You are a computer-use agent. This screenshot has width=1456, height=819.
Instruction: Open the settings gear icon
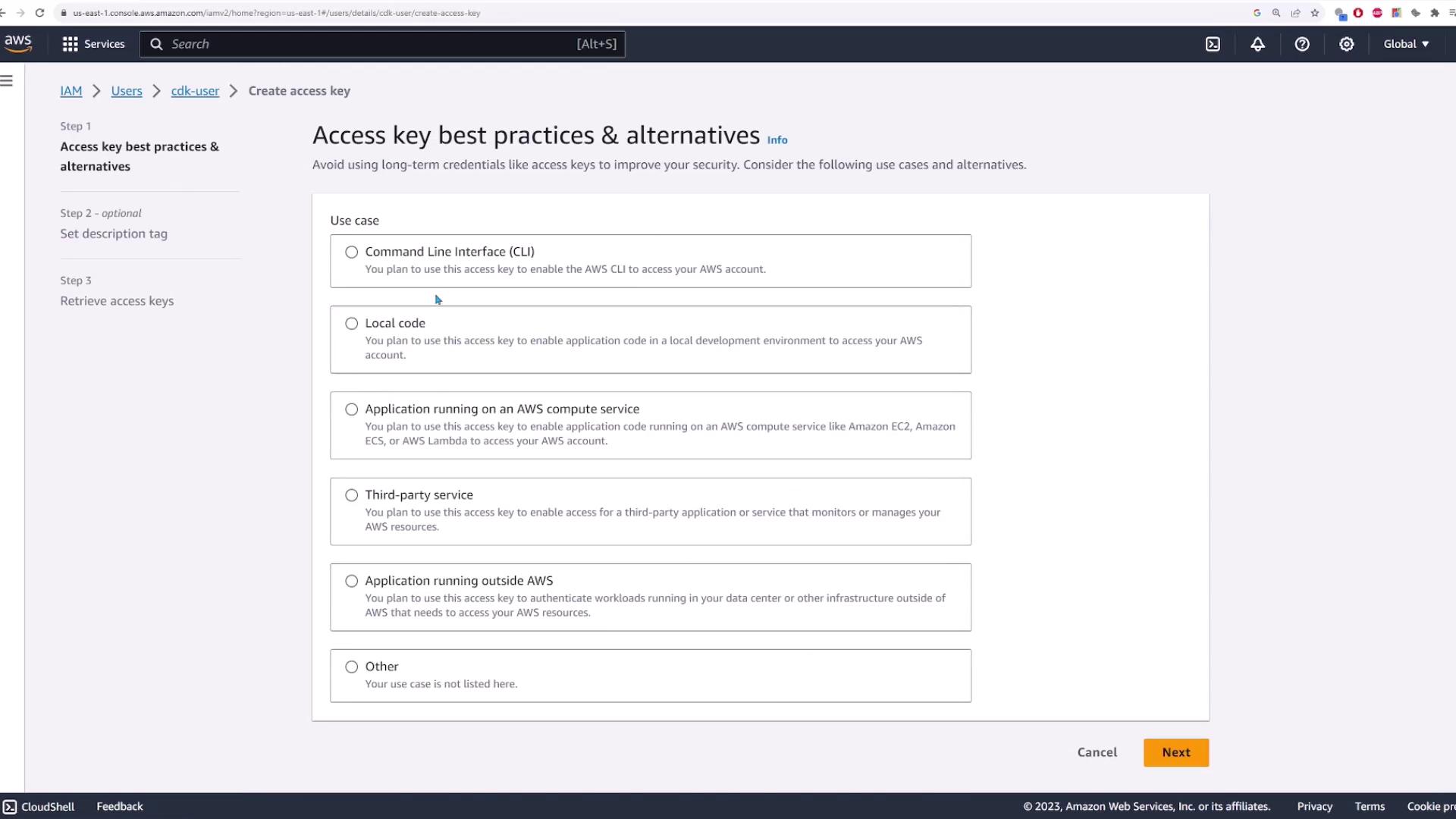tap(1346, 44)
